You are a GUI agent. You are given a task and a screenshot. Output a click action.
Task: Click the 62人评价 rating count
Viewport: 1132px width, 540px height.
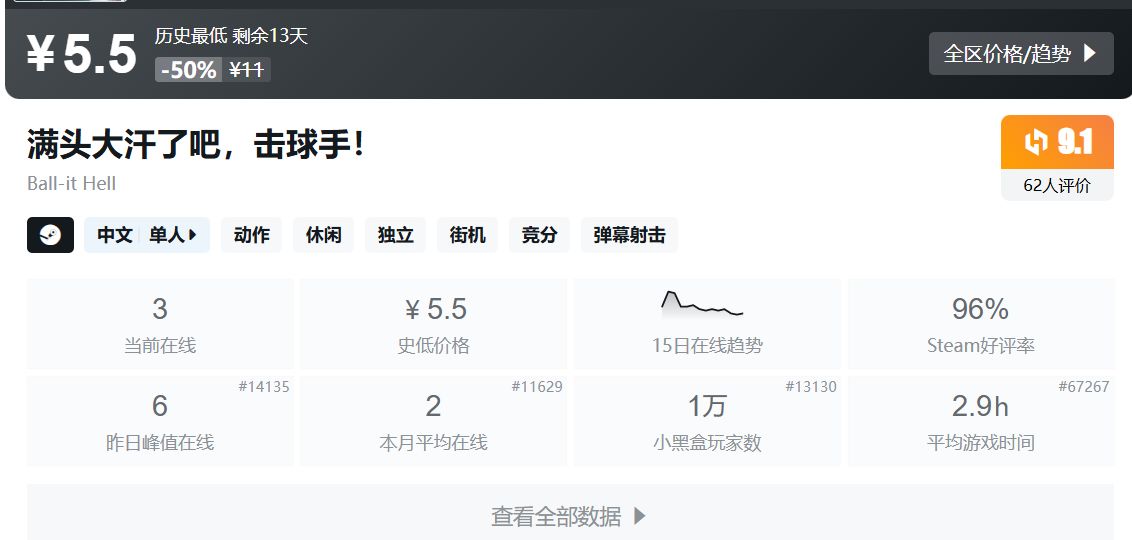pos(1057,186)
